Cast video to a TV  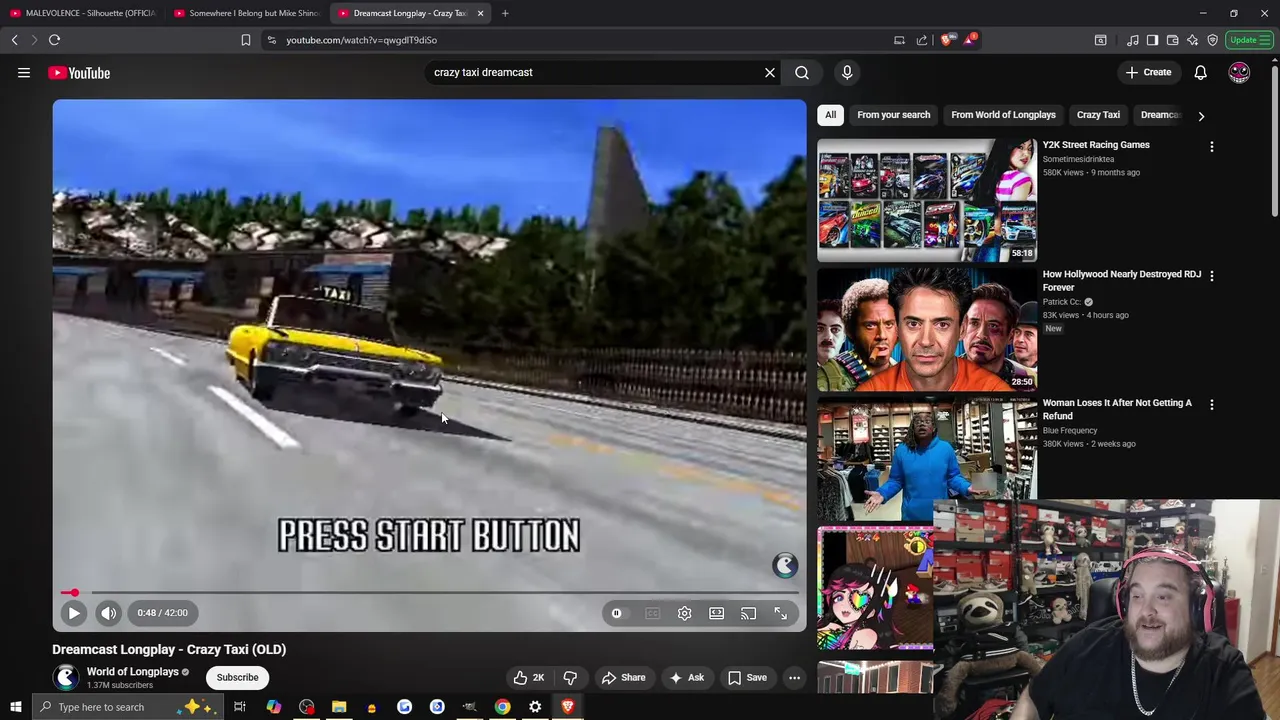tap(748, 613)
